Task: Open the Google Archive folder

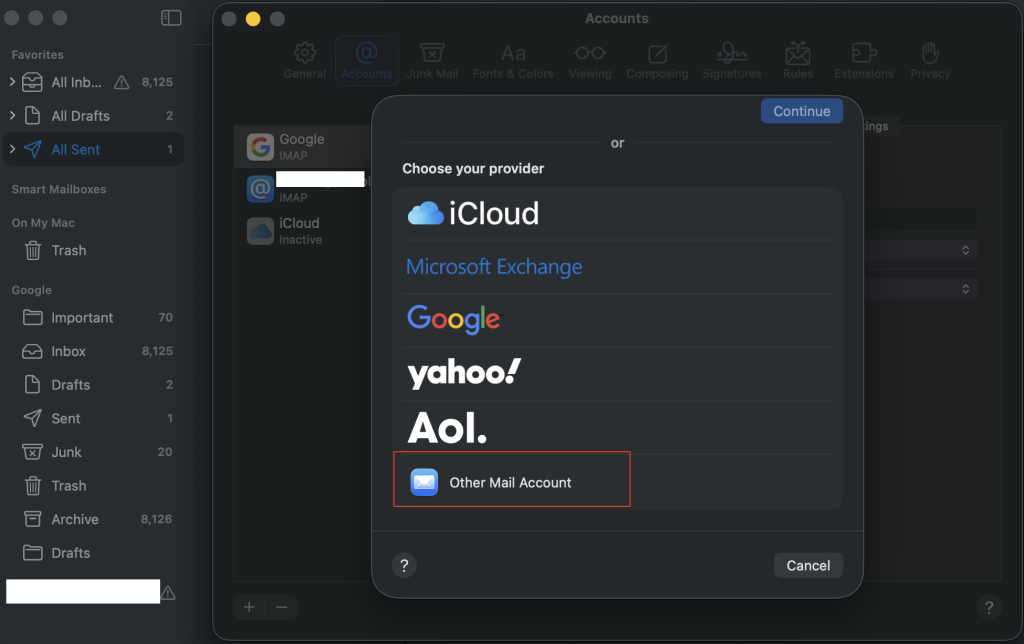Action: 93,519
